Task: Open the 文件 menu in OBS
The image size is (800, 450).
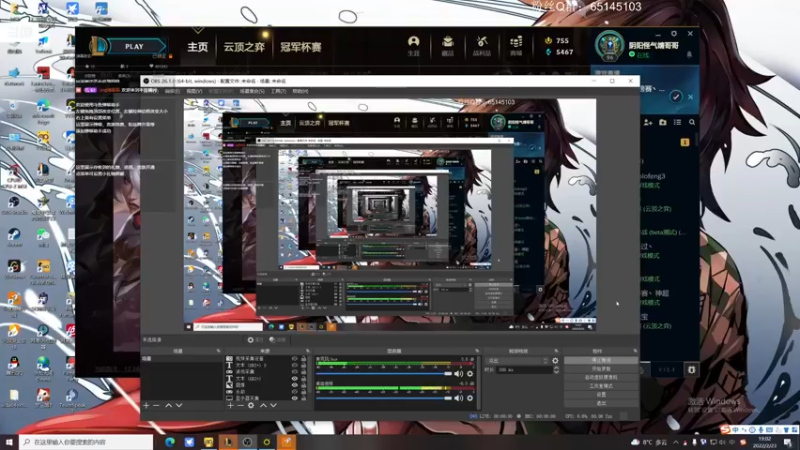Action: coord(151,91)
